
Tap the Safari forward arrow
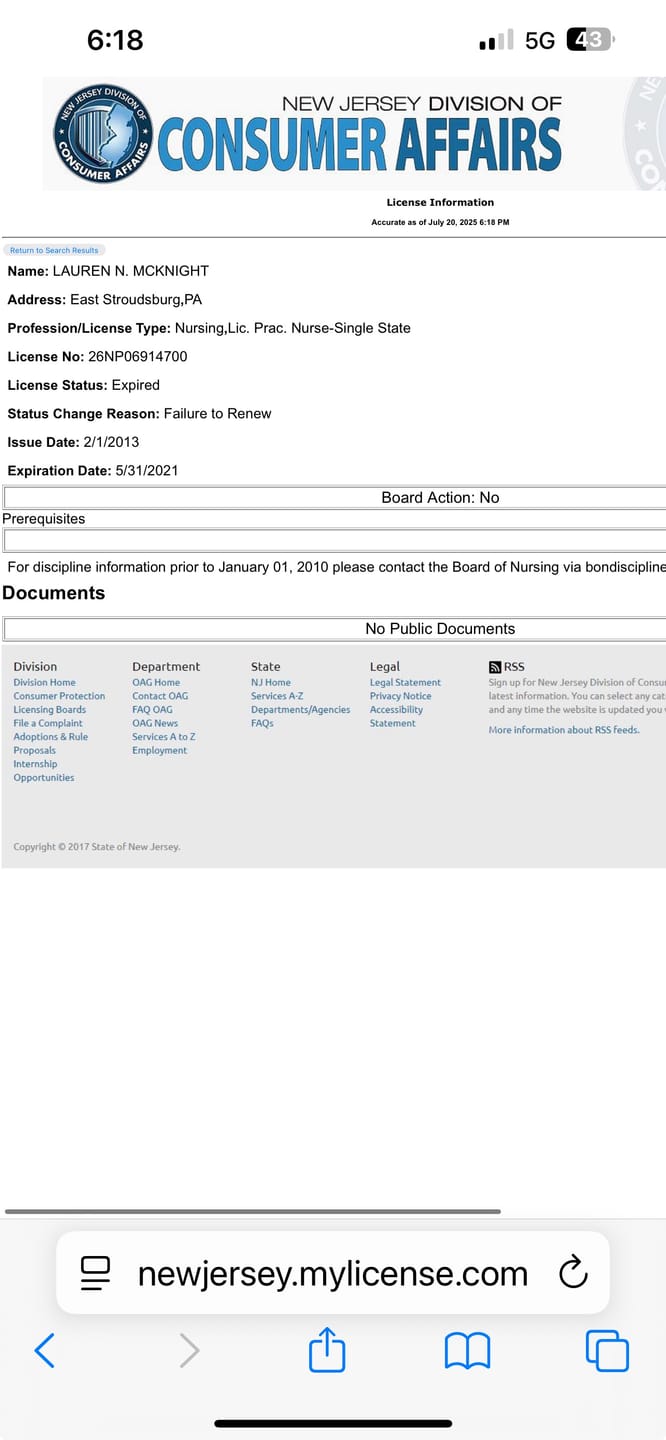pos(189,1351)
